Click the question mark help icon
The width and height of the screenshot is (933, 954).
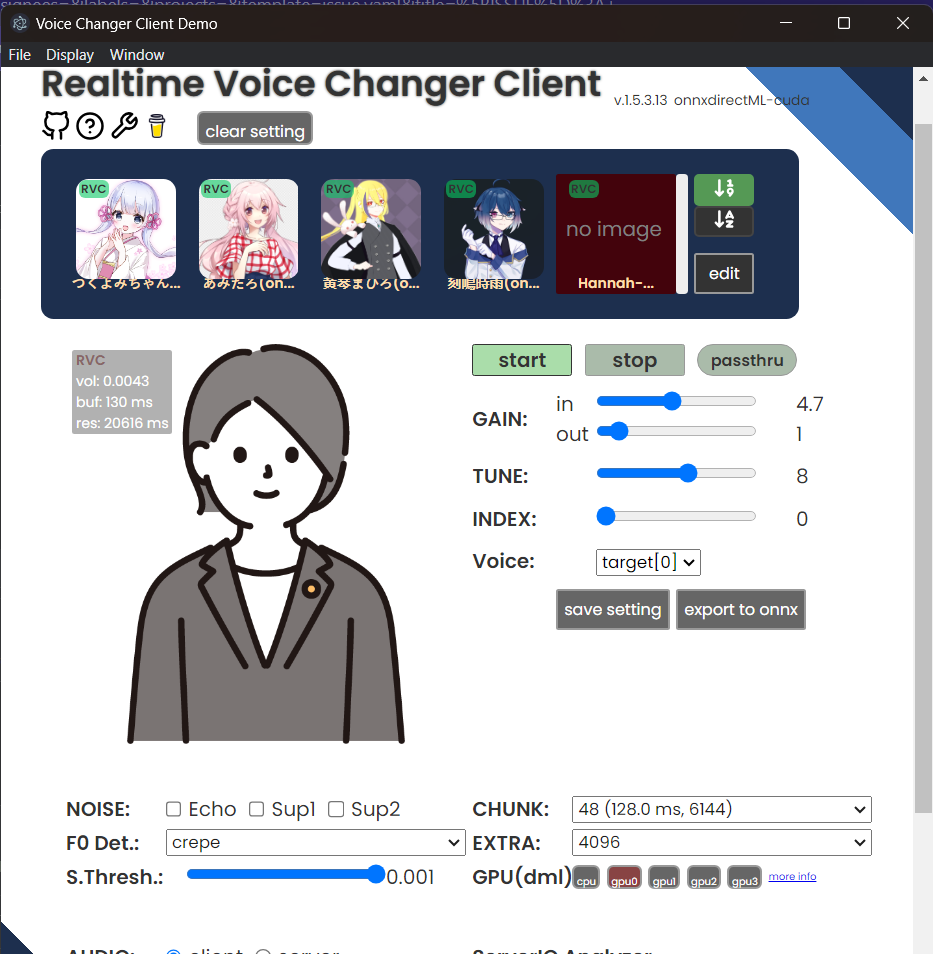(90, 125)
